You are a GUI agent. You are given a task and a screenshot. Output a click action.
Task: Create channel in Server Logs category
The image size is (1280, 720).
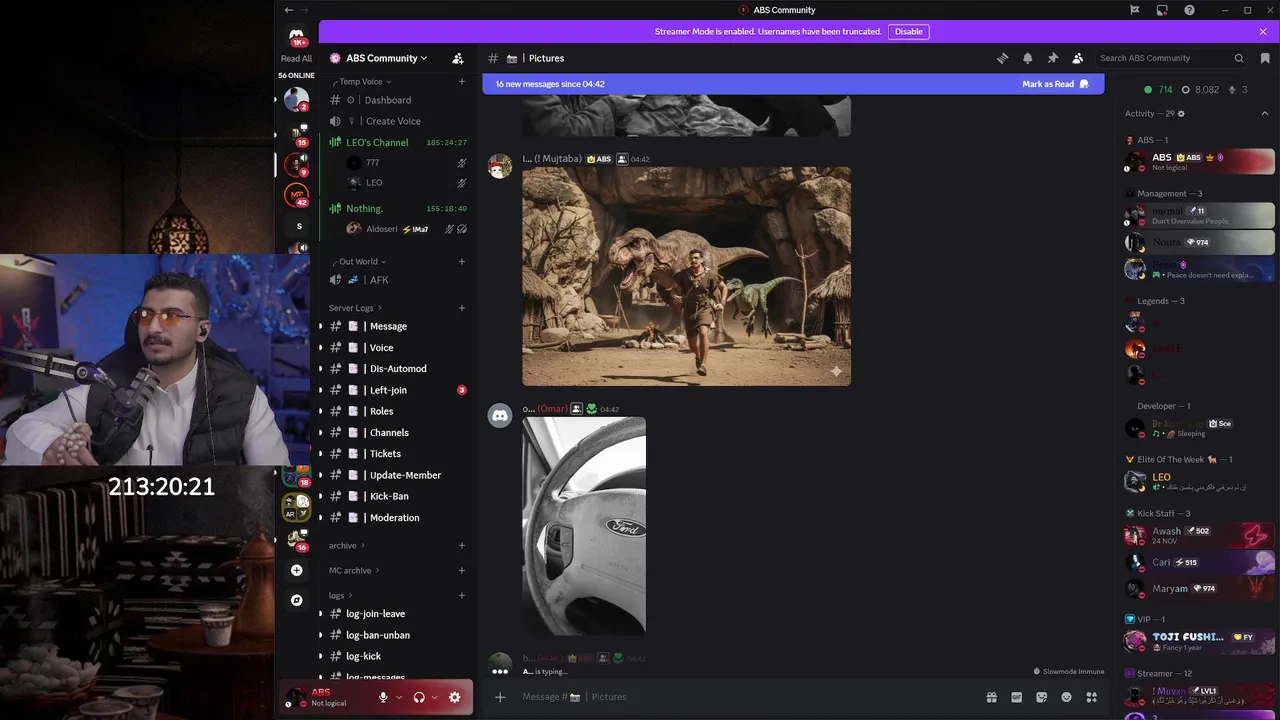461,308
